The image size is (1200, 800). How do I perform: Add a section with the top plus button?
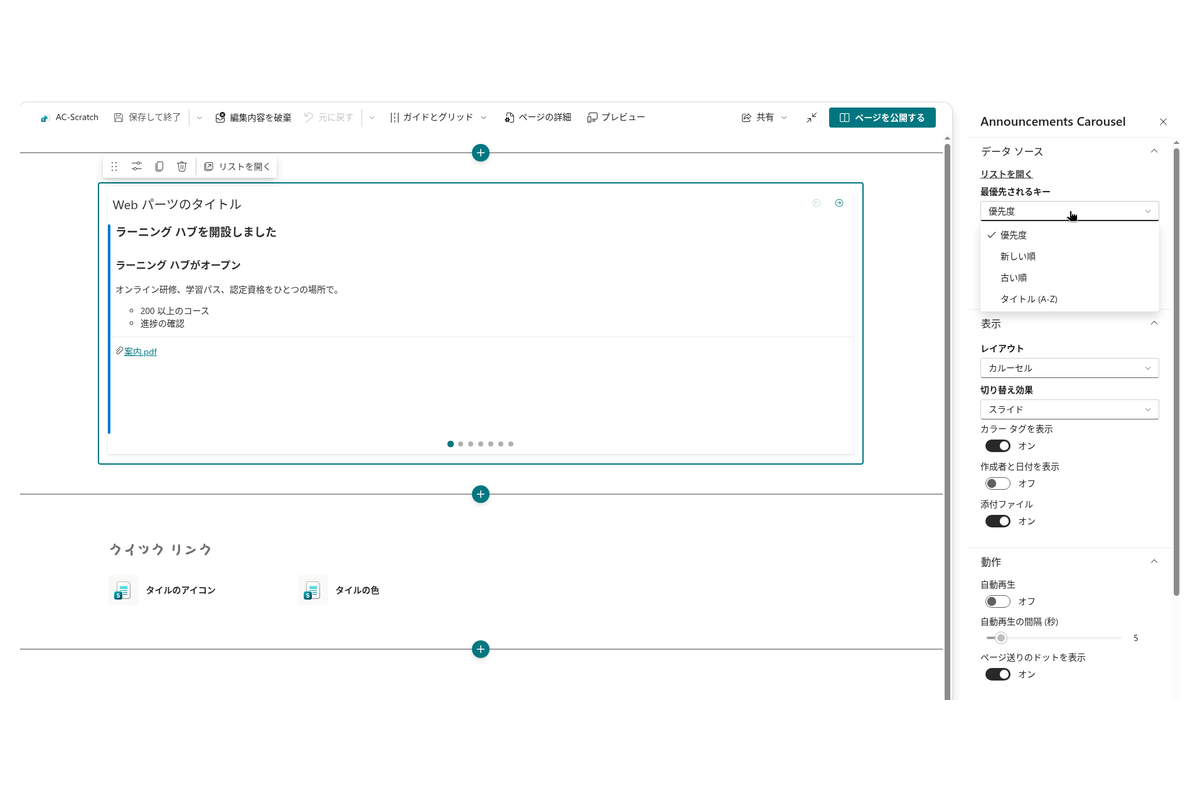[x=481, y=152]
